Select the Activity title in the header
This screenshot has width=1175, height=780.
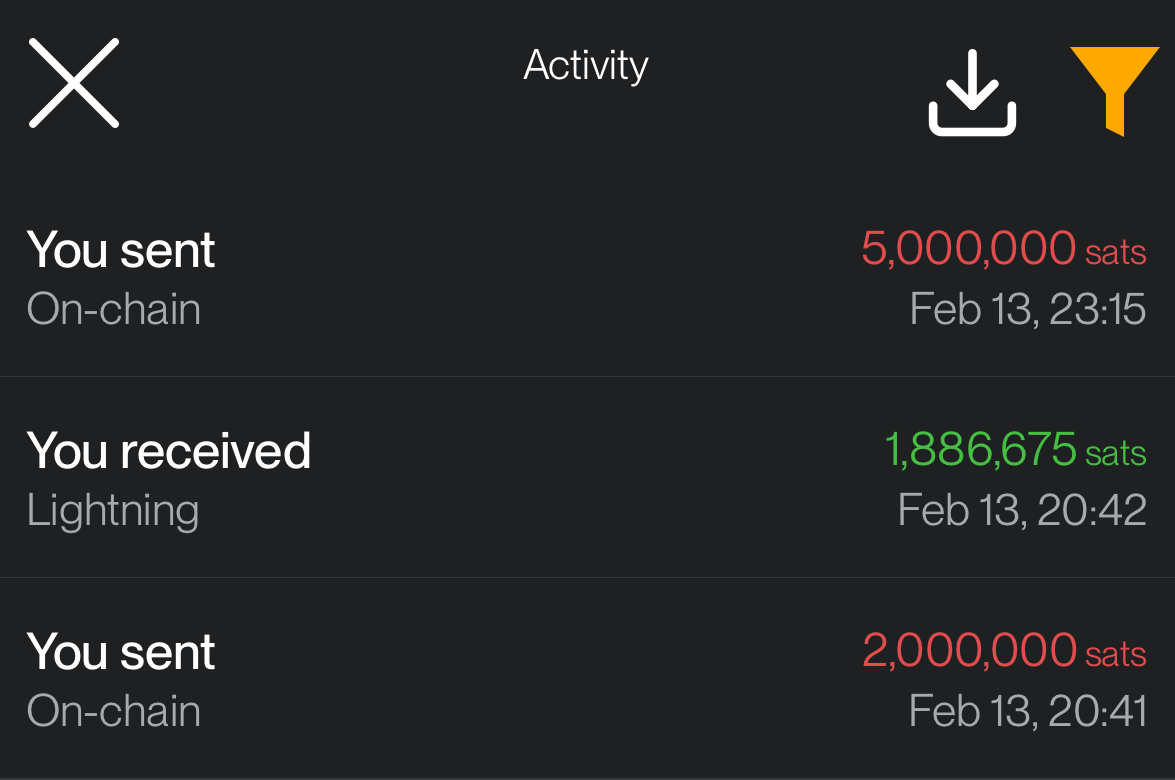(586, 65)
